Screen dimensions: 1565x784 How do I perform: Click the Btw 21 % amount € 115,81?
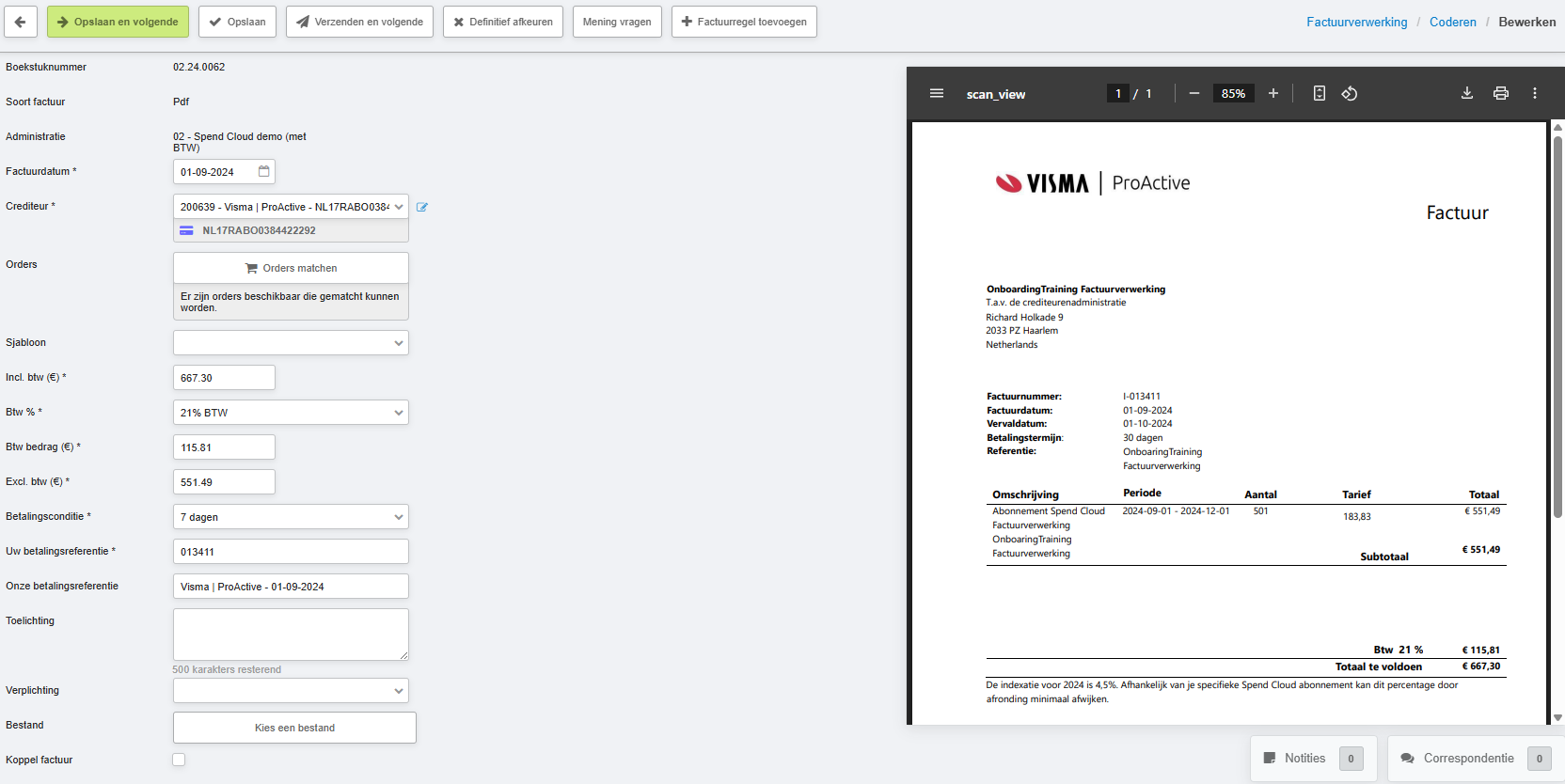click(x=1481, y=650)
